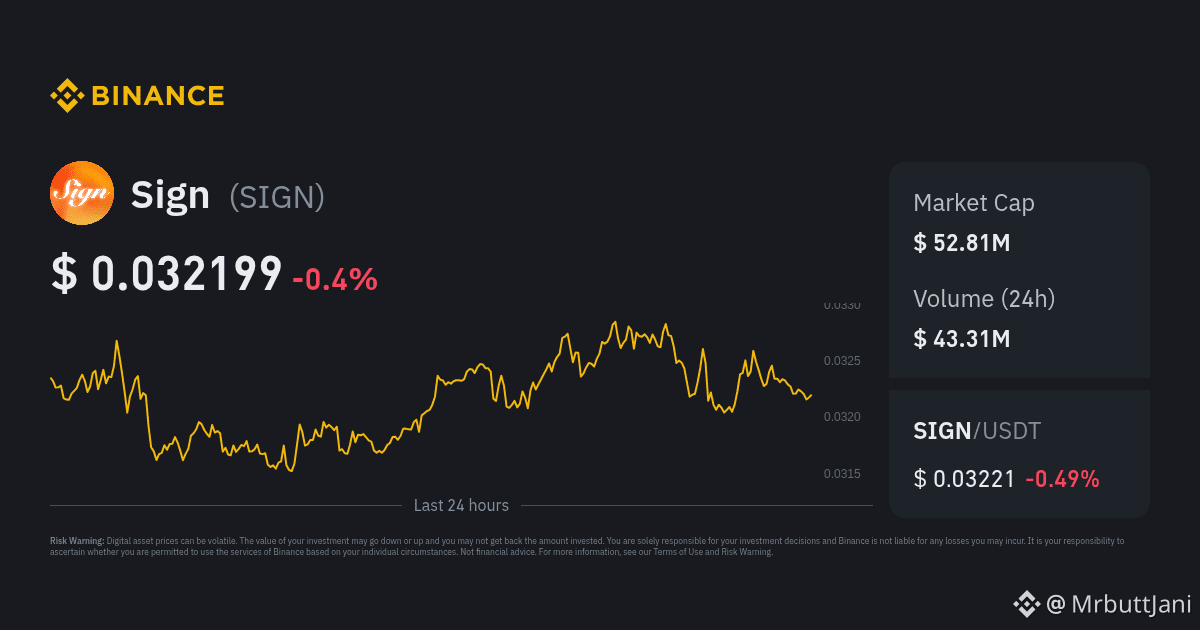Click the $ 0.032199 price value
The width and height of the screenshot is (1200, 630).
[x=167, y=274]
